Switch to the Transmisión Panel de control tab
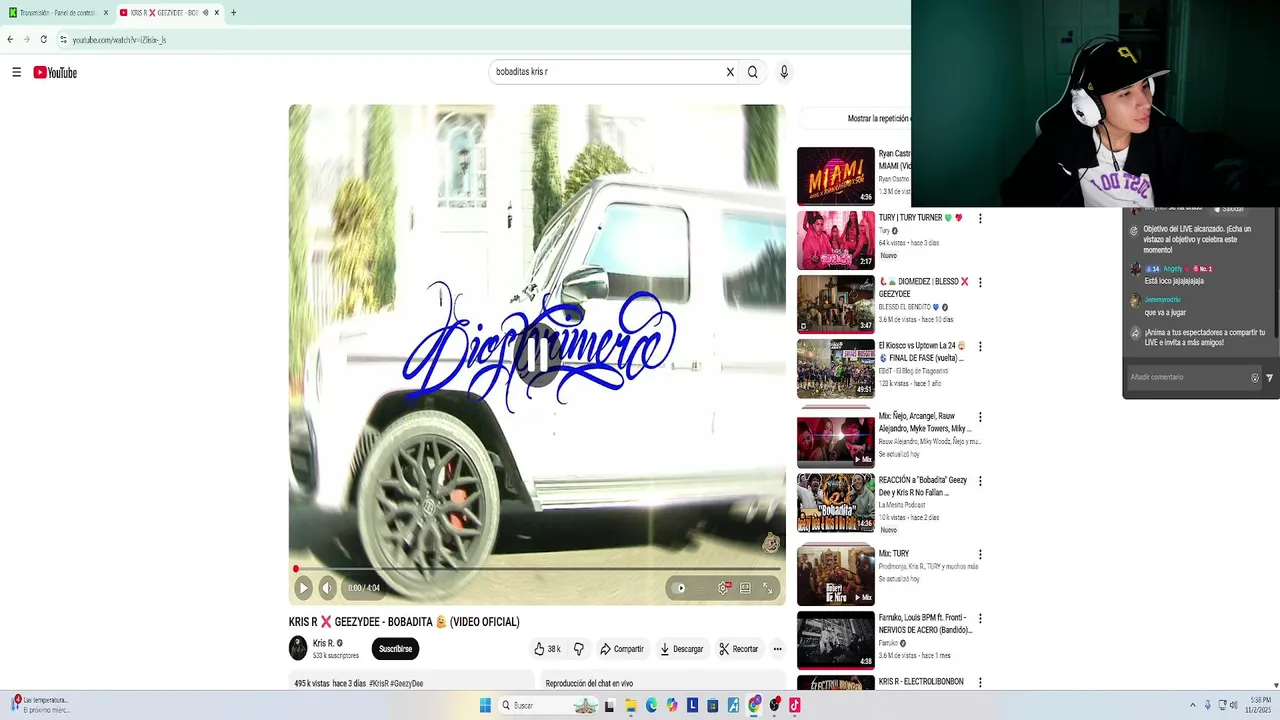Image resolution: width=1280 pixels, height=720 pixels. click(58, 13)
